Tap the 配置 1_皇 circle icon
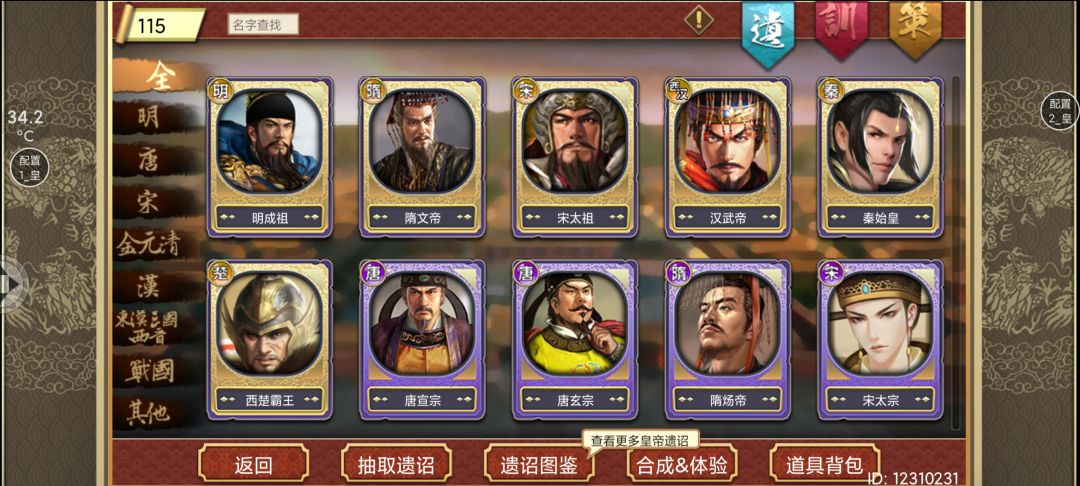This screenshot has height=486, width=1080. pos(30,167)
